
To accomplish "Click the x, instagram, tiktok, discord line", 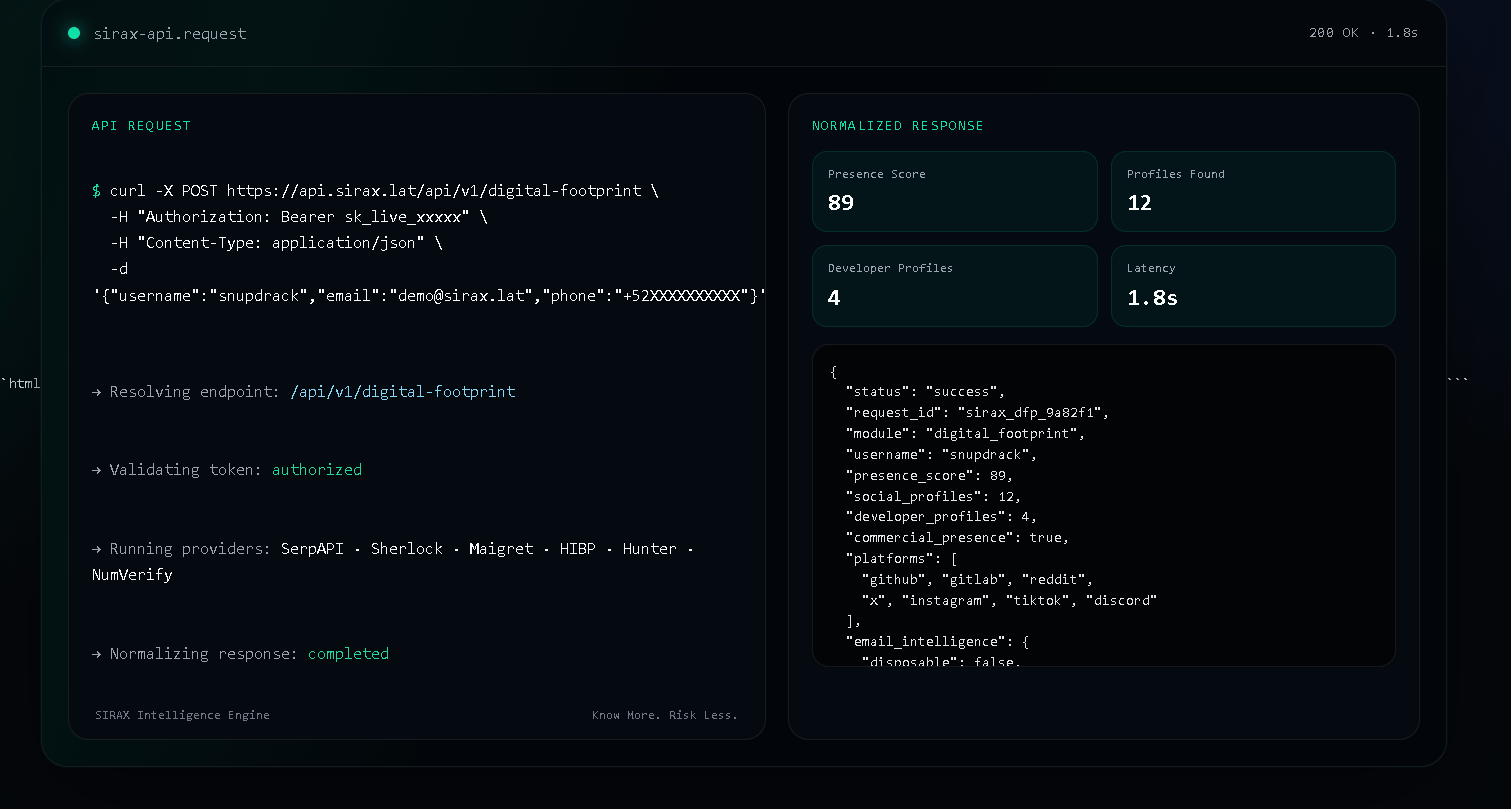I will (x=1010, y=601).
